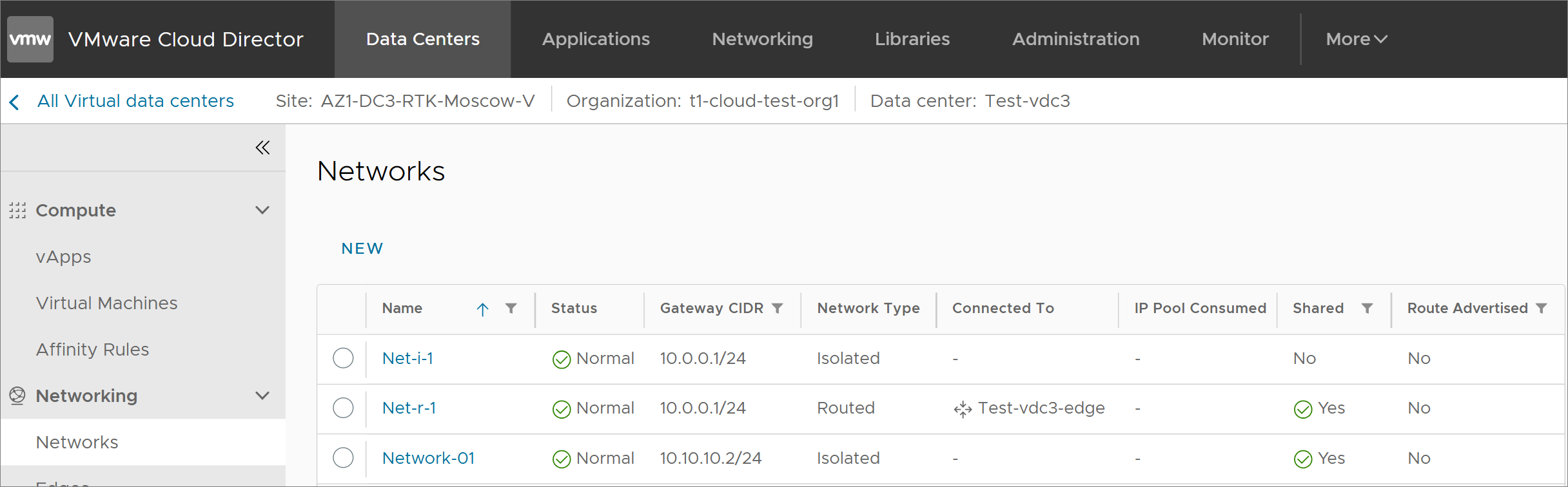The width and height of the screenshot is (1568, 487).
Task: Click the Data center Test-vdc3 text
Action: point(970,101)
